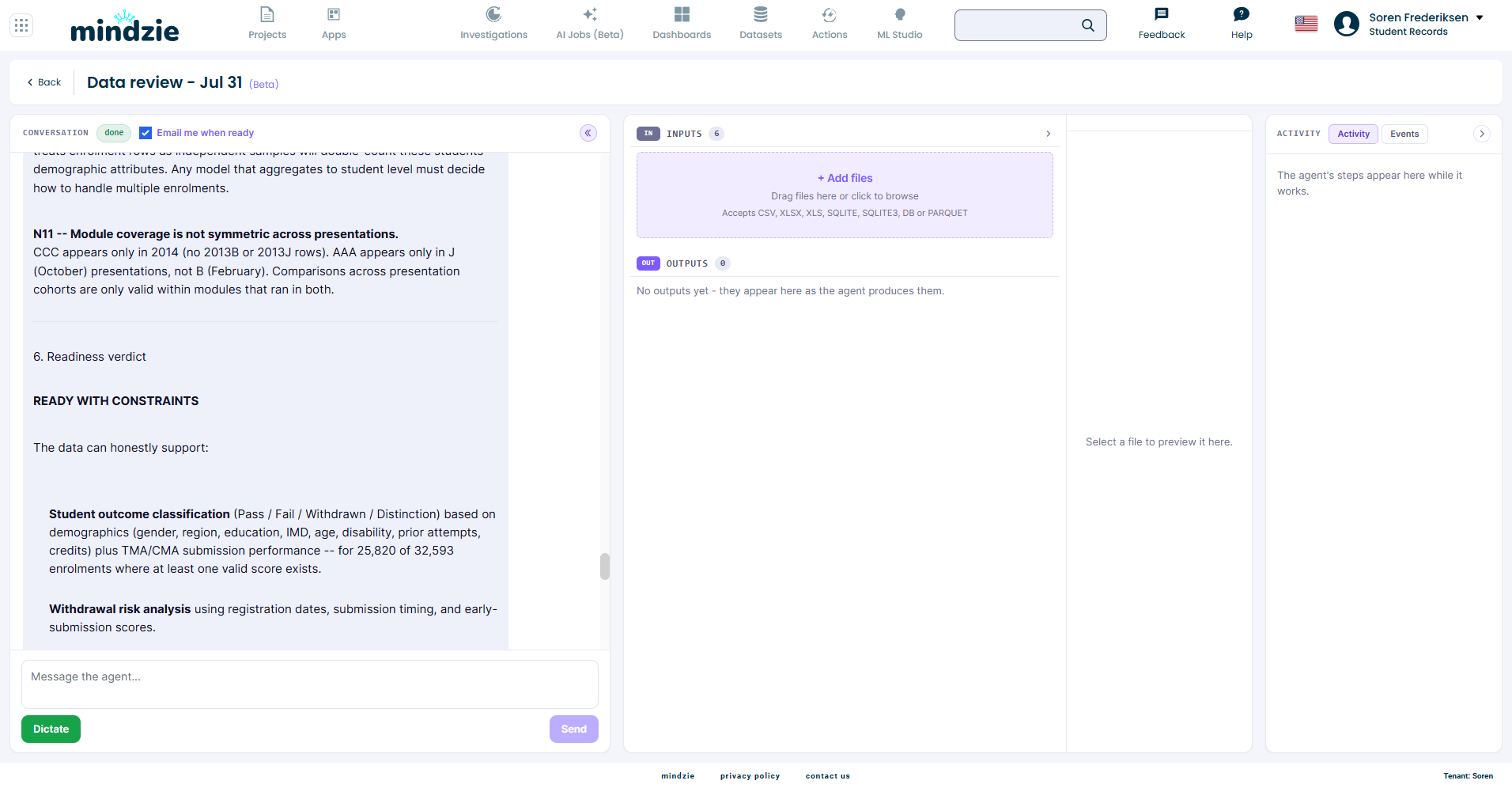This screenshot has width=1512, height=788.
Task: Click the Send button
Action: pyautogui.click(x=574, y=729)
